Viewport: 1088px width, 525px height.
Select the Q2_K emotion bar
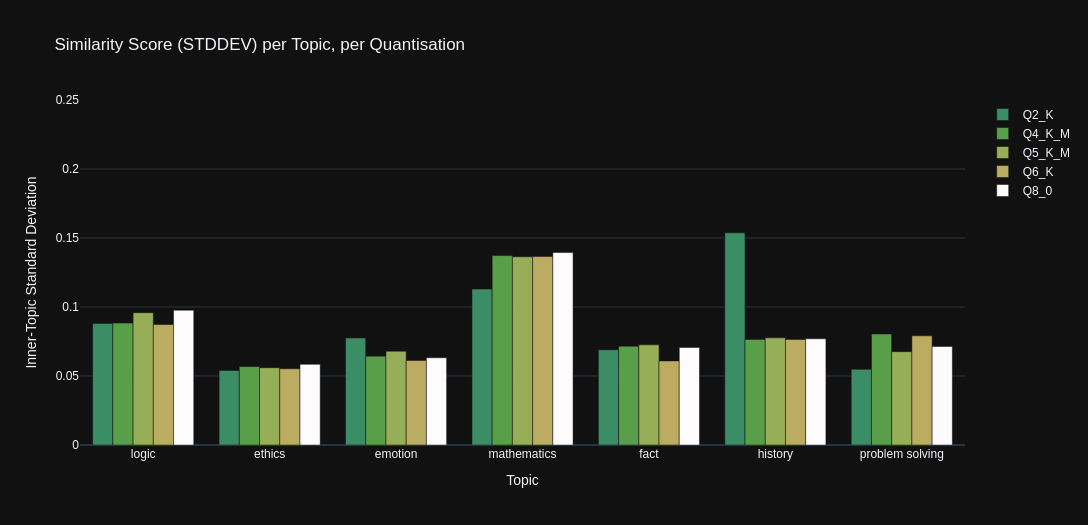pyautogui.click(x=355, y=392)
